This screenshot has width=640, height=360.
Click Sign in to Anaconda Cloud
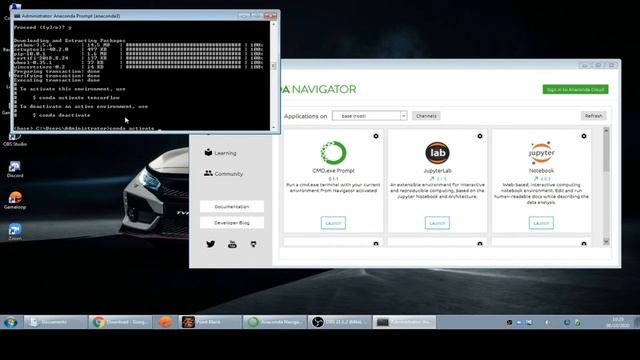click(x=575, y=89)
